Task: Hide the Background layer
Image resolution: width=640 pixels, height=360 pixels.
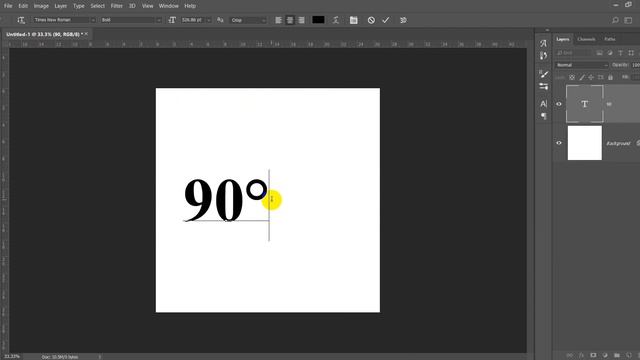Action: click(x=559, y=143)
